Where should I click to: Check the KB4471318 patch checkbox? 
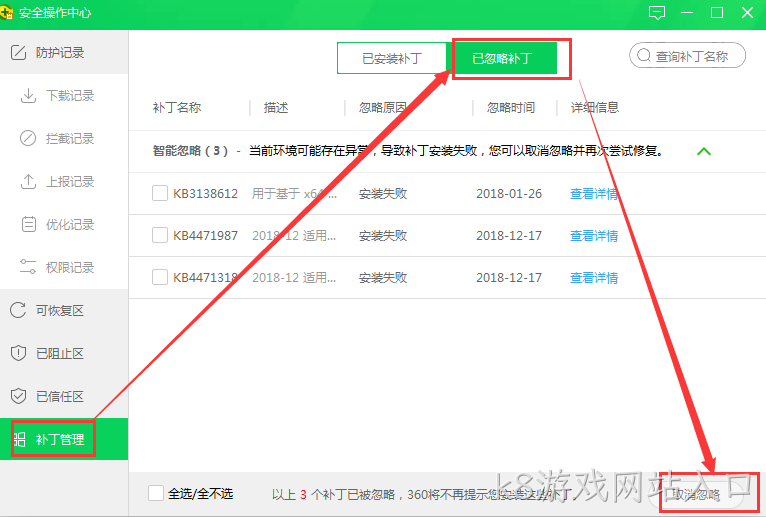pos(160,277)
